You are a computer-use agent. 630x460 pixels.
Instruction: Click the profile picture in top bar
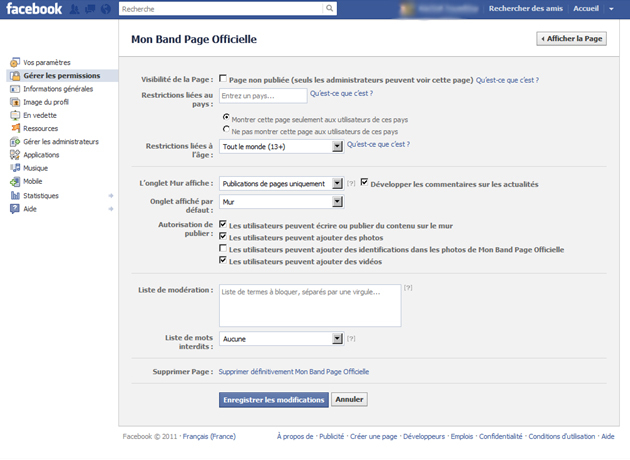pyautogui.click(x=407, y=9)
